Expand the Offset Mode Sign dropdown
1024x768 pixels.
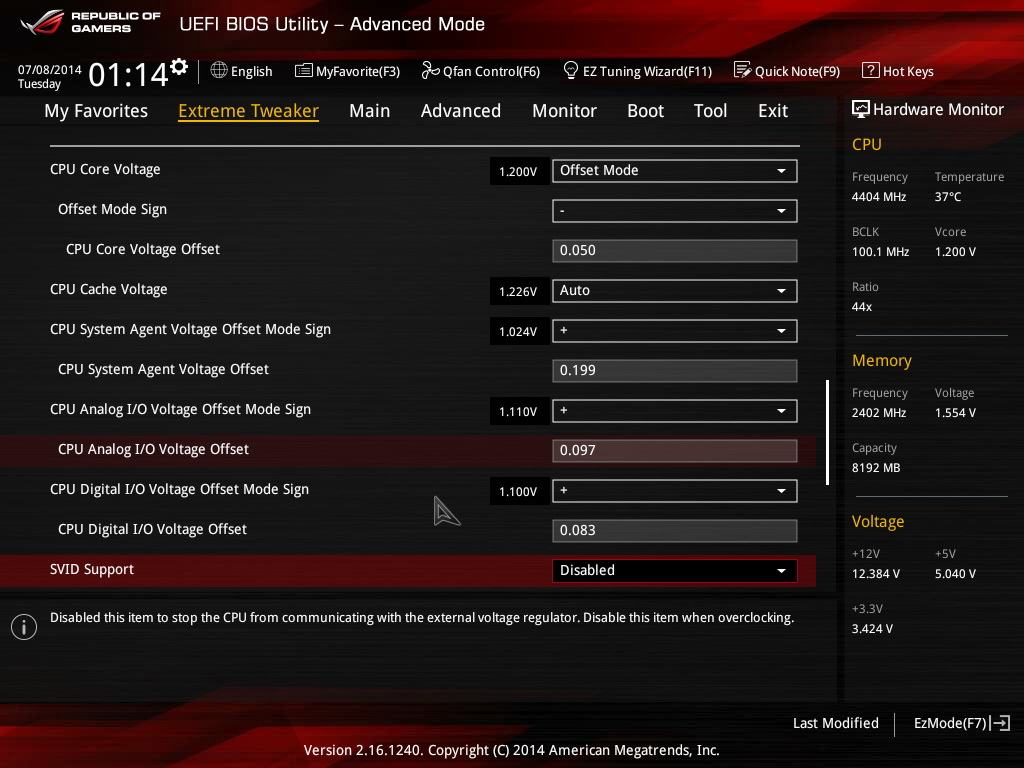pyautogui.click(x=675, y=211)
